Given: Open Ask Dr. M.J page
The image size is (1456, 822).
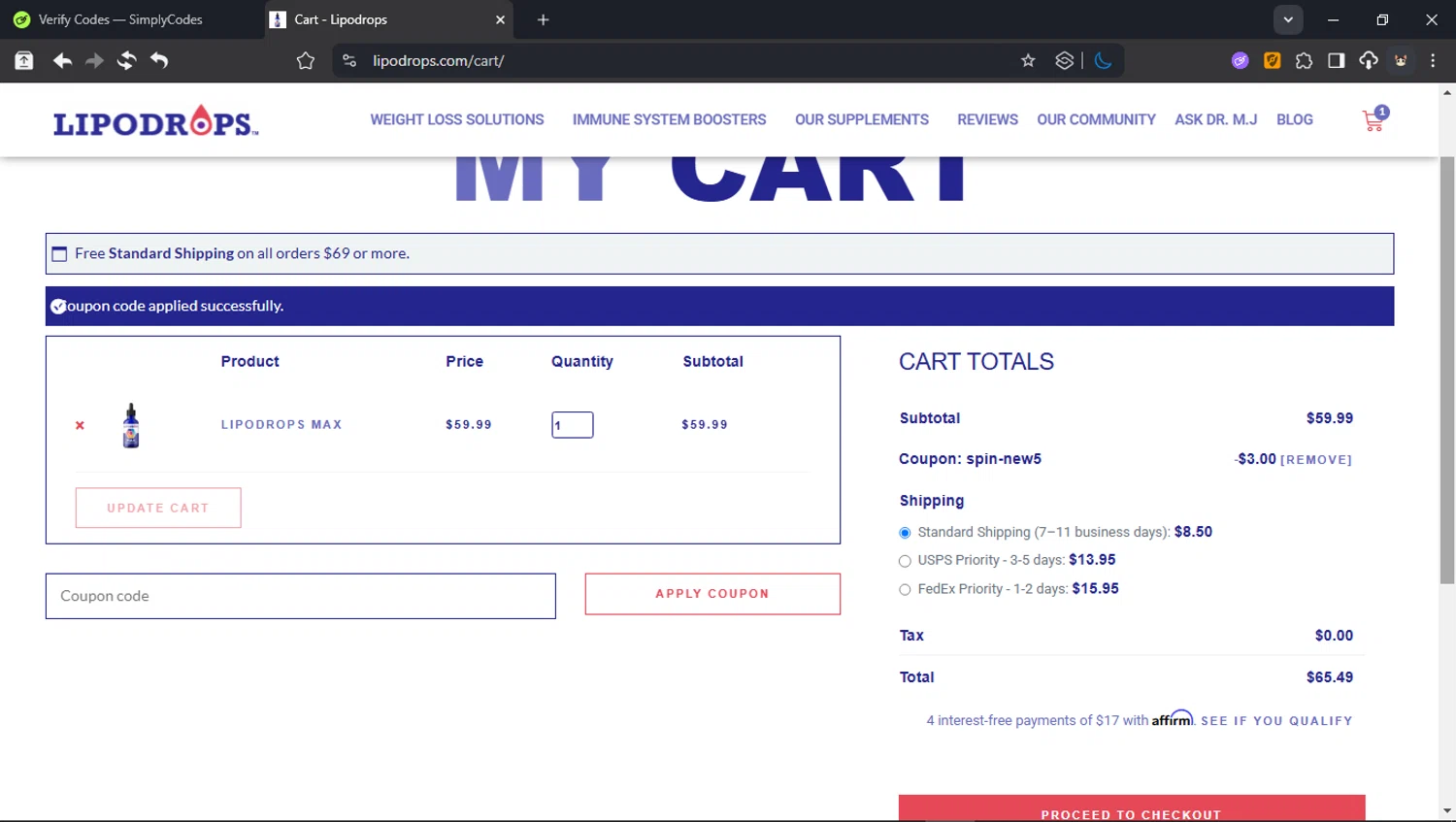Looking at the screenshot, I should pos(1215,119).
